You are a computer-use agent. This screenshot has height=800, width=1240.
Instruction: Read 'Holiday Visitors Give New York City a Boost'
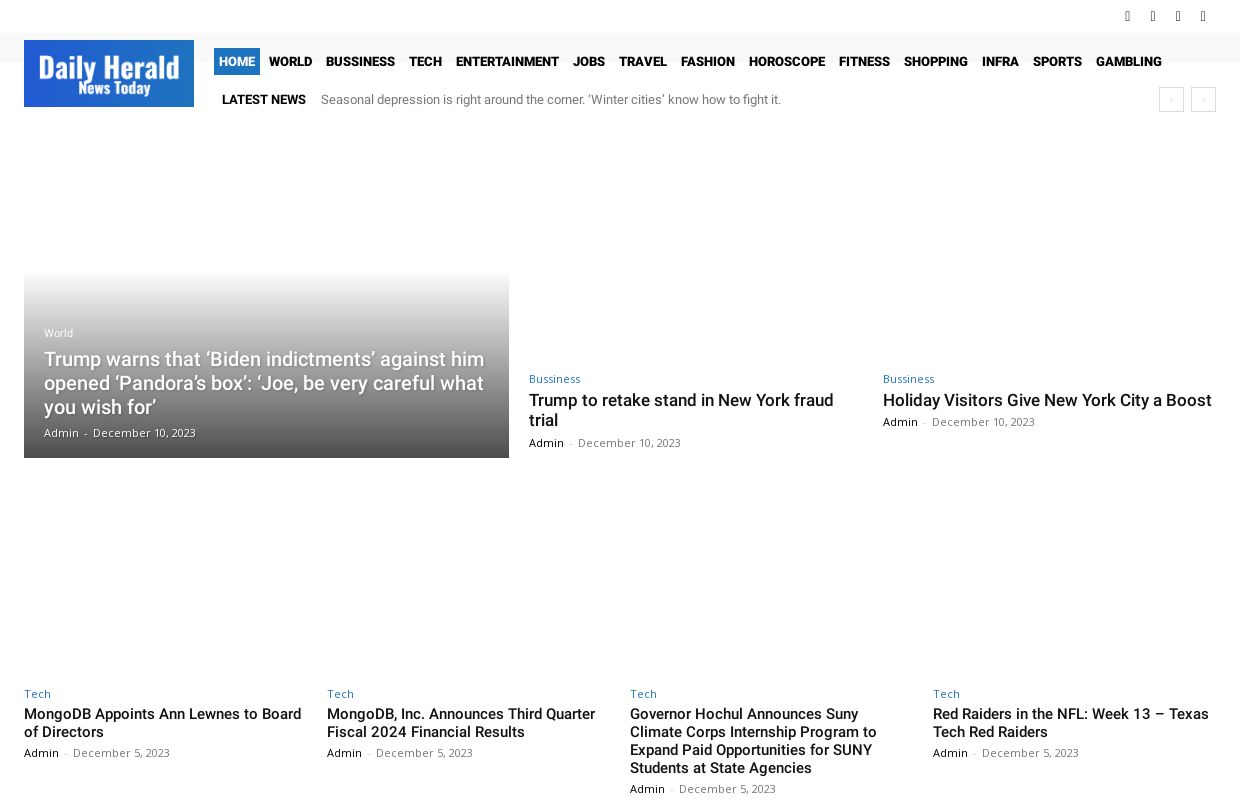coord(1046,400)
